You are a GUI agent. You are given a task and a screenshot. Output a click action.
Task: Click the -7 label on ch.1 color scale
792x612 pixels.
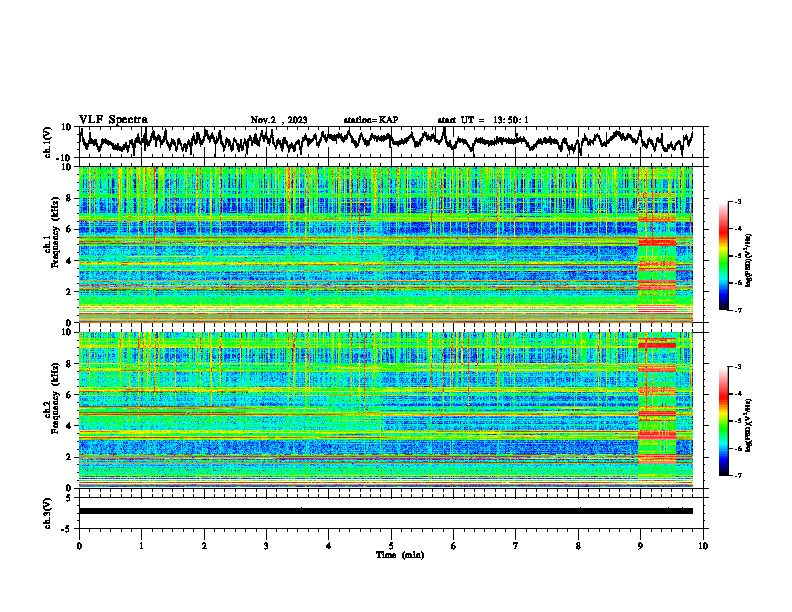tap(737, 310)
